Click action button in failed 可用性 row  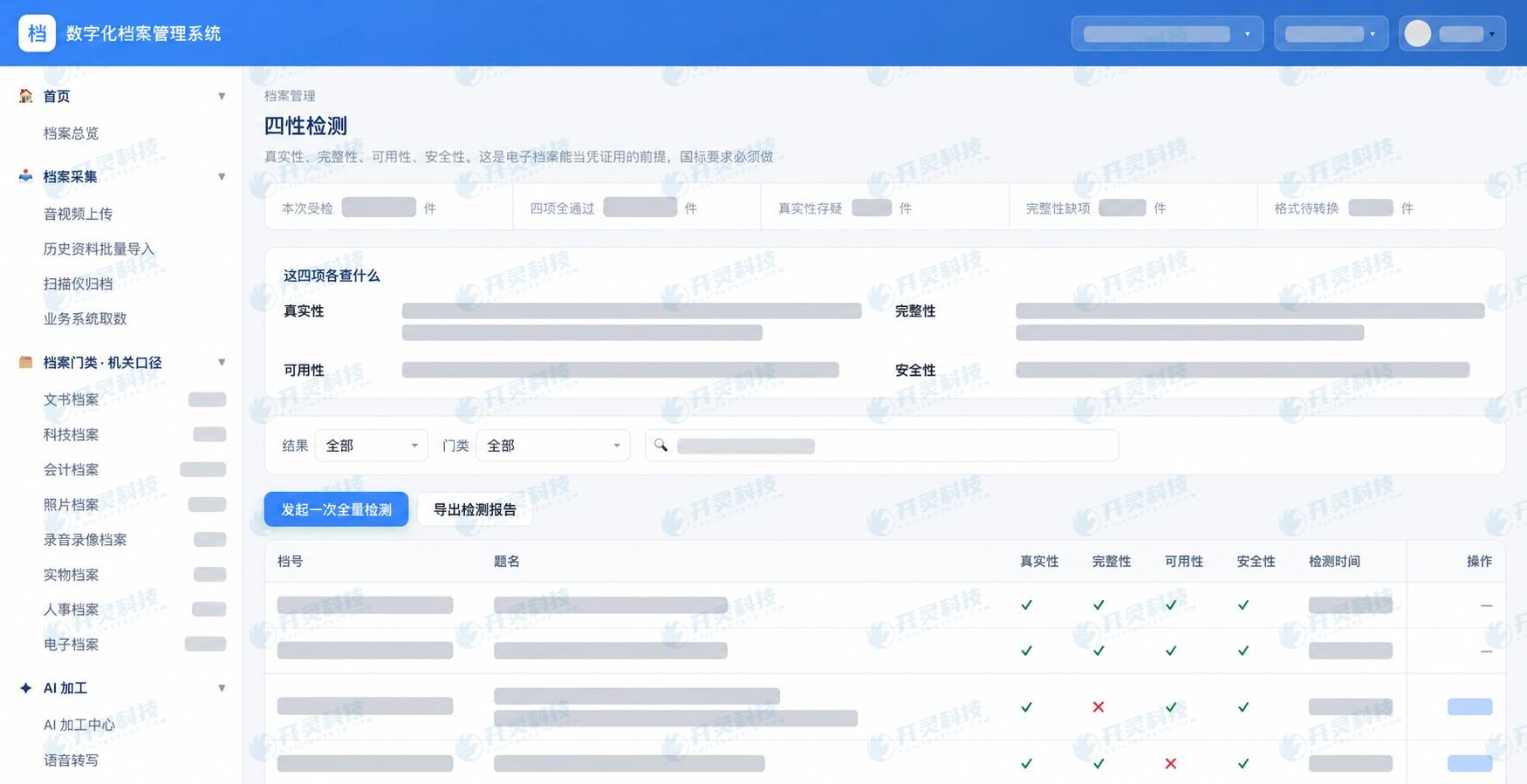(x=1469, y=764)
